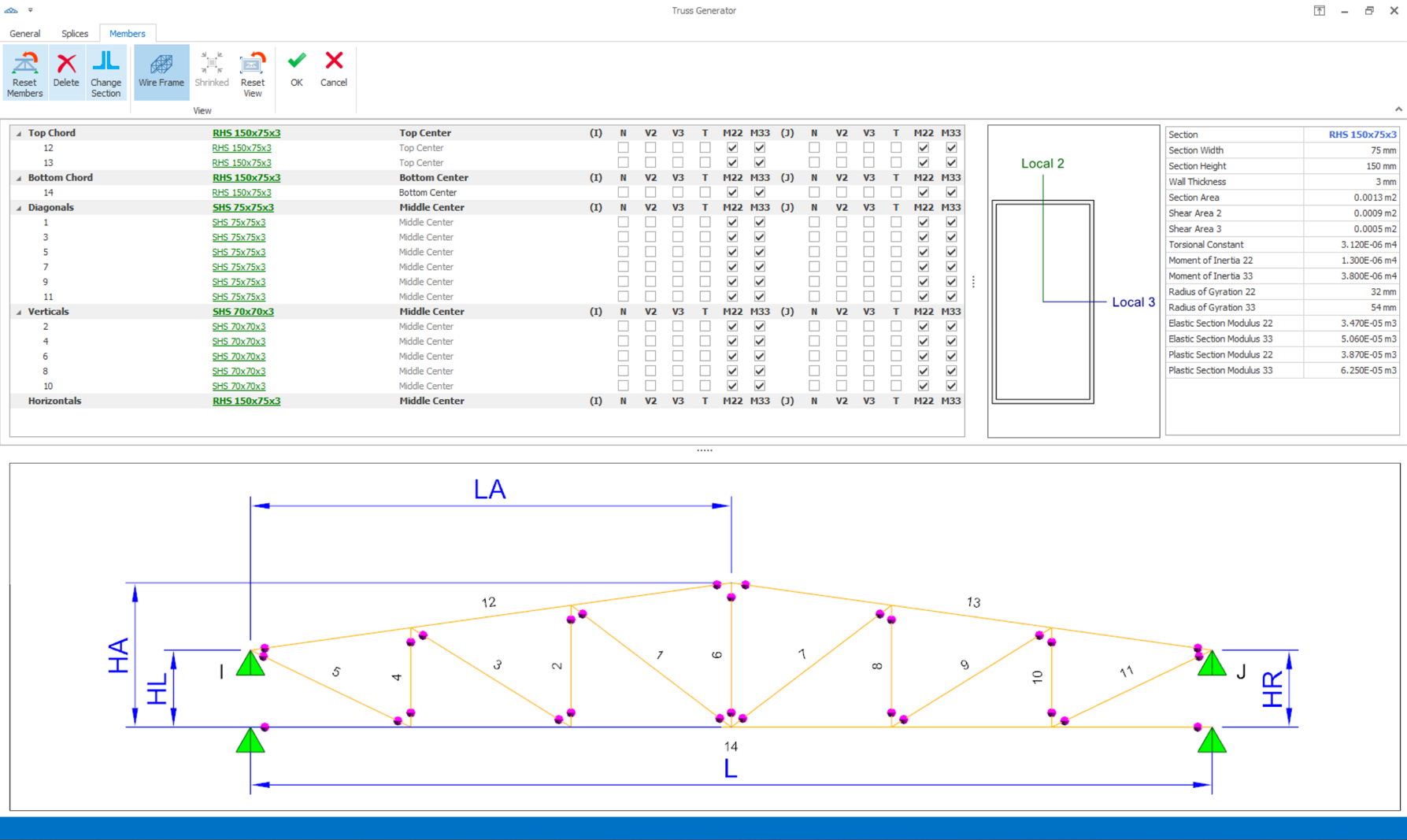Viewport: 1407px width, 840px height.
Task: Uncheck first M22 for bottom chord member 14
Action: point(732,193)
